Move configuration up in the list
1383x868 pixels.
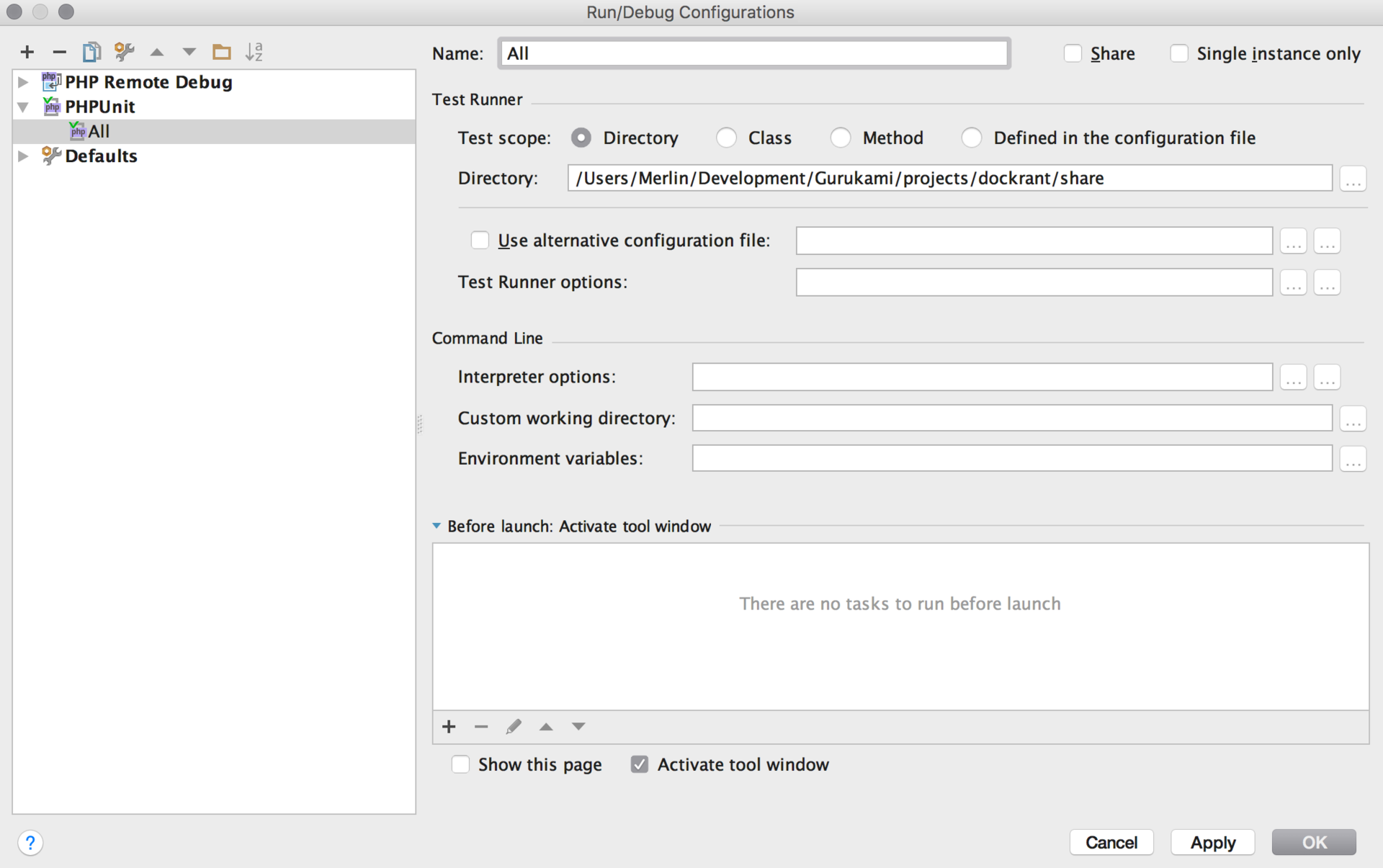(157, 52)
